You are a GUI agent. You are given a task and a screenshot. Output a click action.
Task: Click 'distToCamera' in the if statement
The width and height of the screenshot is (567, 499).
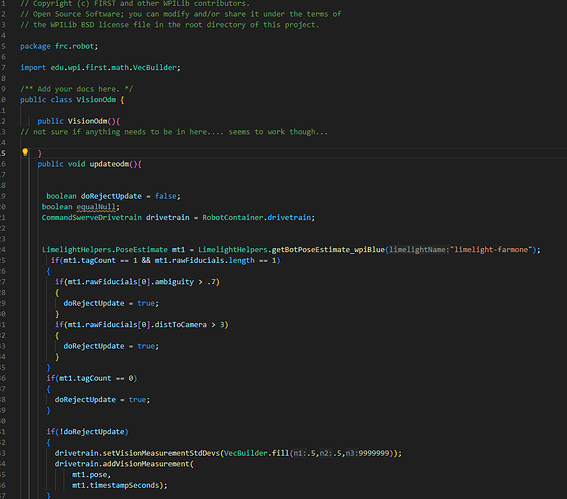coord(181,325)
